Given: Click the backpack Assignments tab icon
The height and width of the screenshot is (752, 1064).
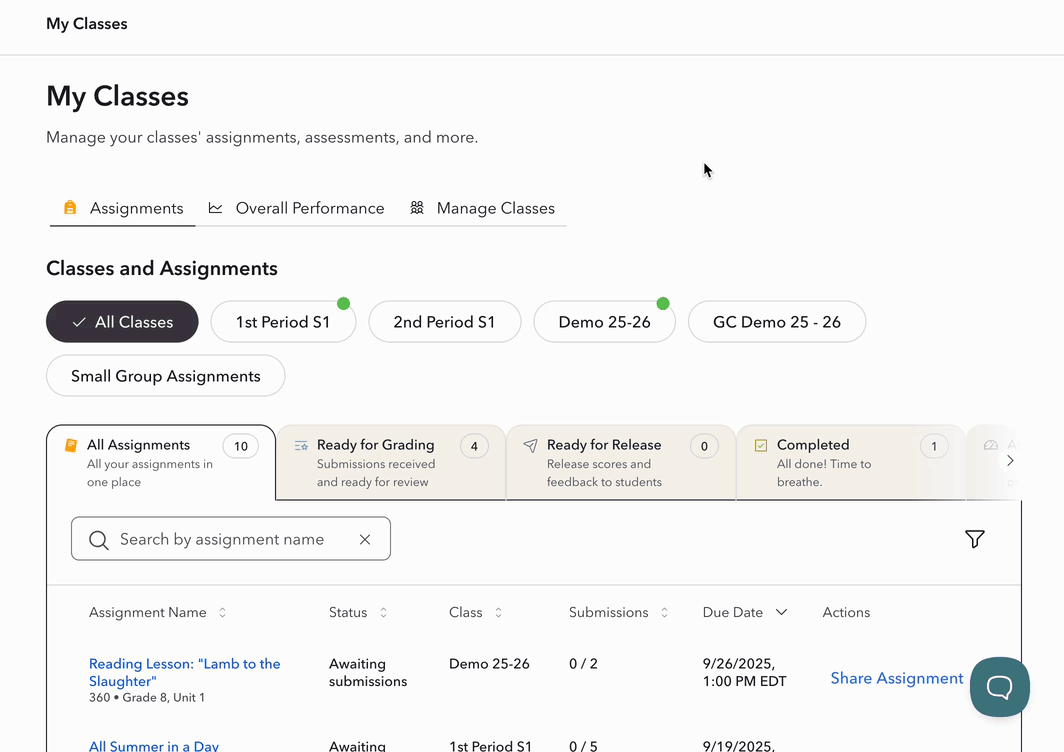Looking at the screenshot, I should tap(70, 208).
